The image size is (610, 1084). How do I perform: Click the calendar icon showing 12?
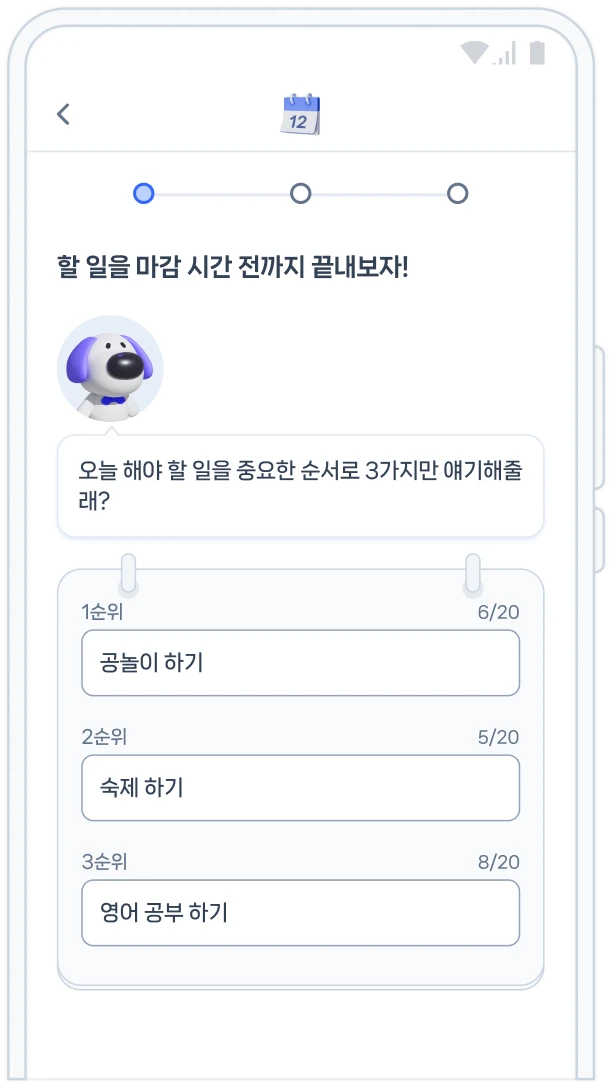[x=301, y=114]
